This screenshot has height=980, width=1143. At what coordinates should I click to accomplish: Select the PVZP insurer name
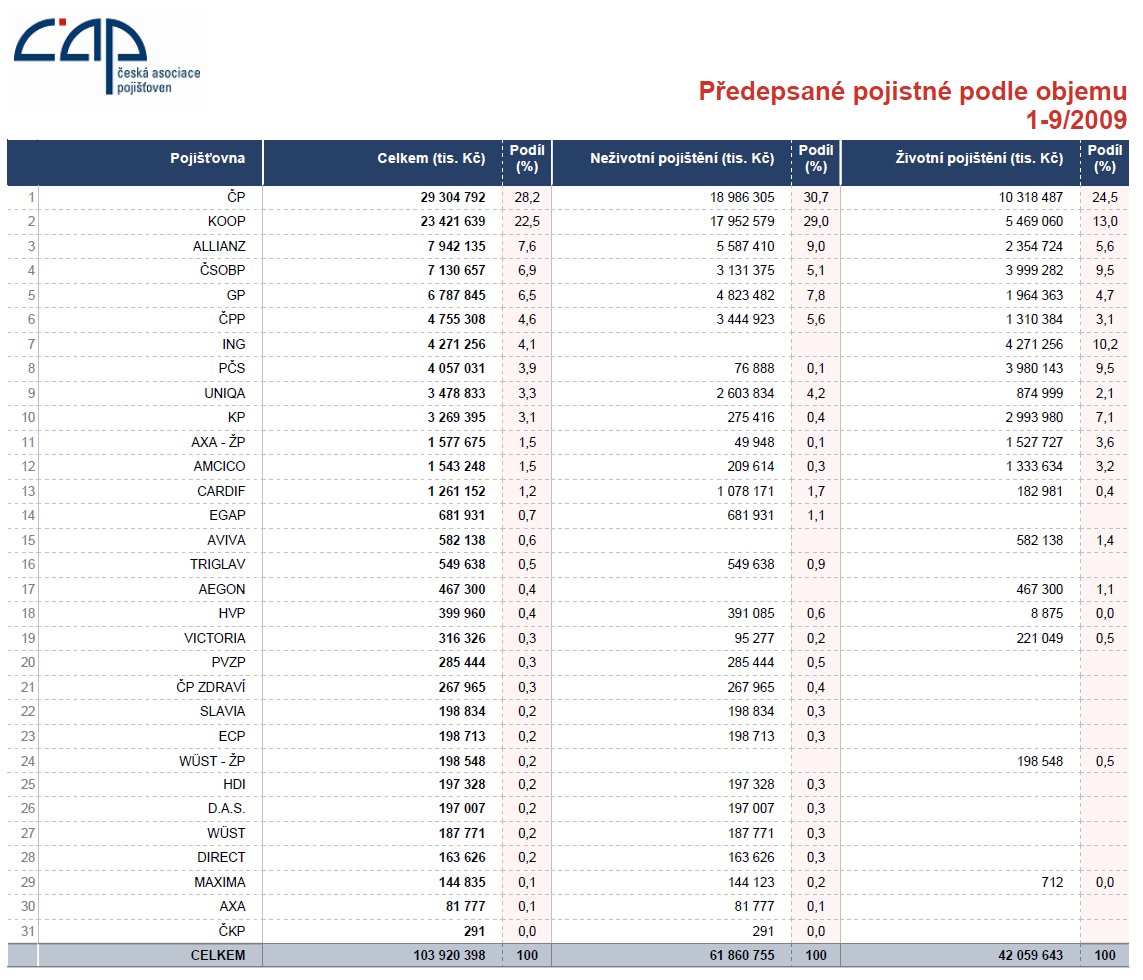click(x=228, y=662)
